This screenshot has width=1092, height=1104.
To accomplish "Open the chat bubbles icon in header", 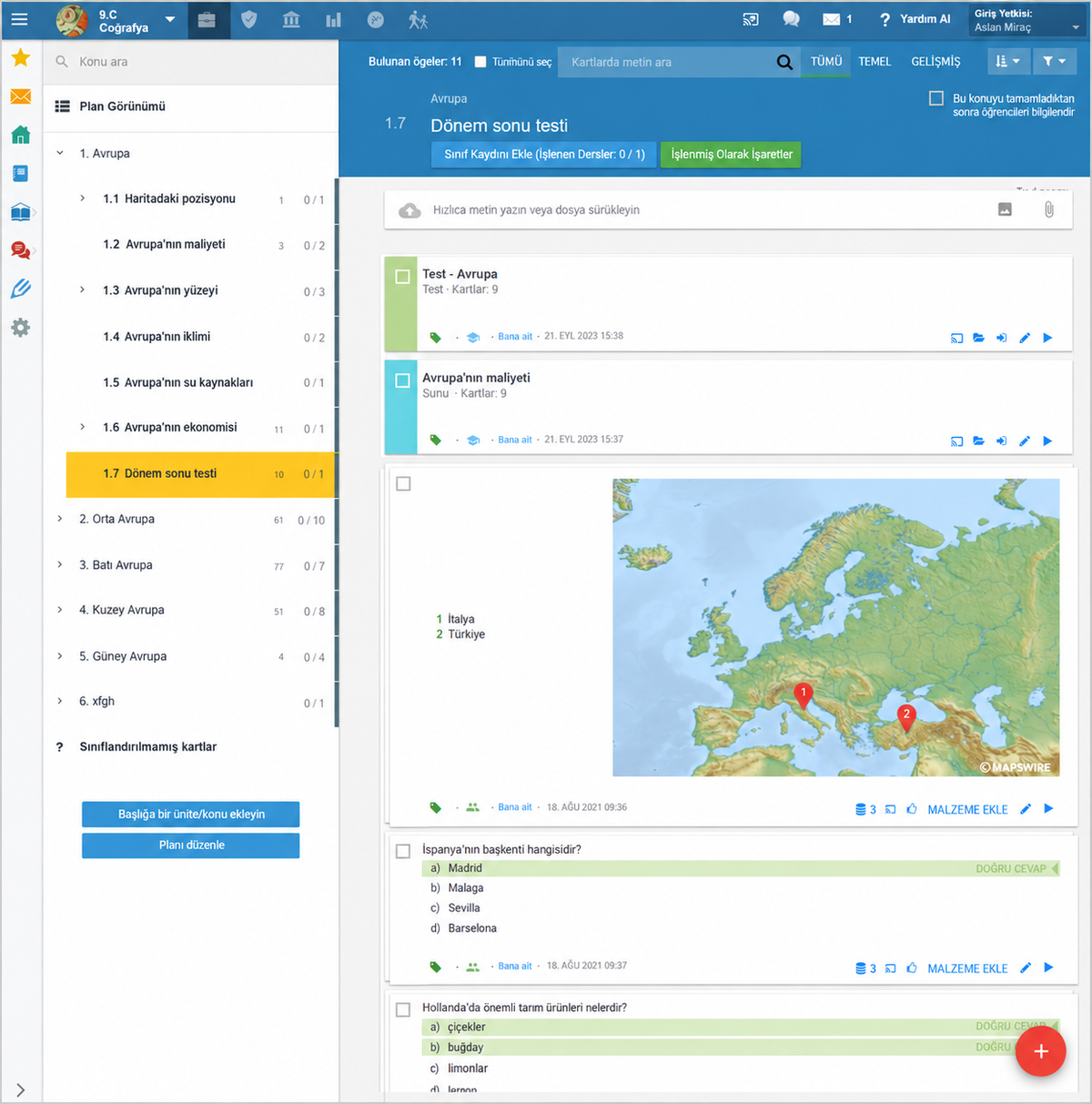I will (791, 19).
